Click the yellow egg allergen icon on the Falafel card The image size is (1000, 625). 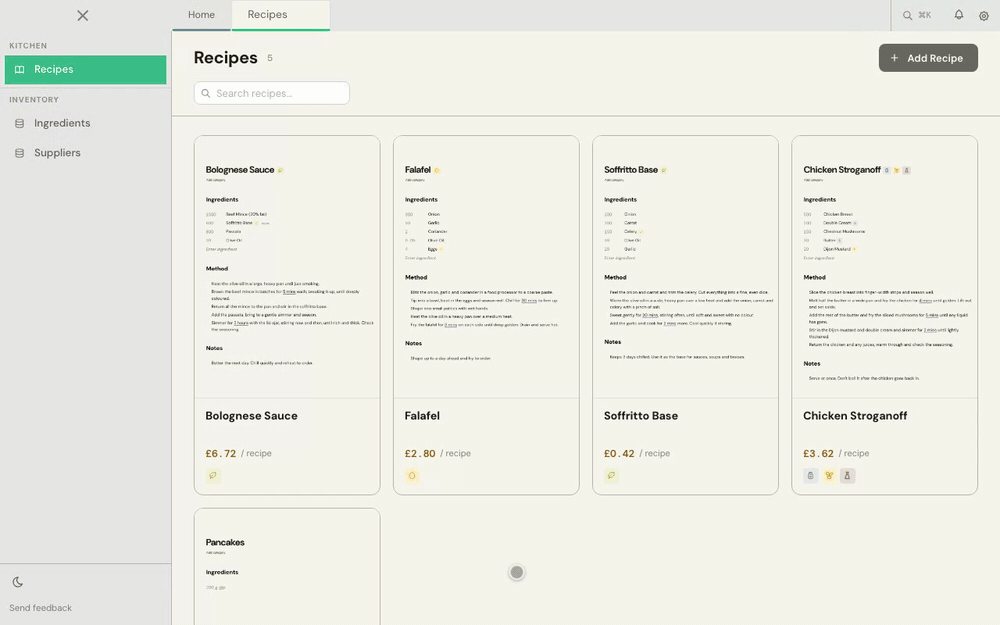412,476
